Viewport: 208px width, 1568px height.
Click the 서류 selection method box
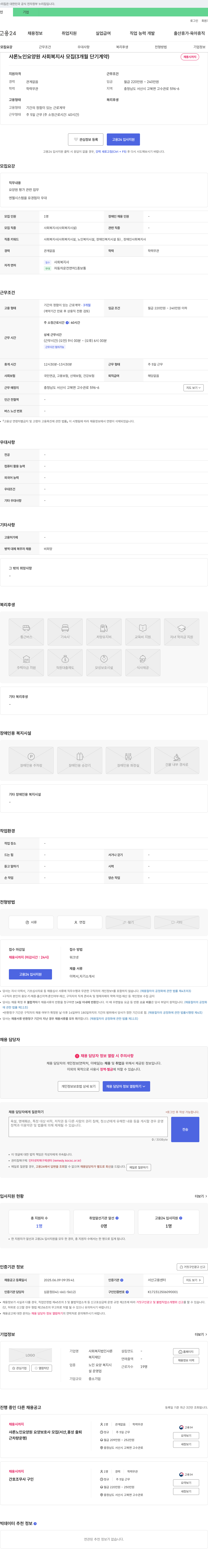[31, 922]
